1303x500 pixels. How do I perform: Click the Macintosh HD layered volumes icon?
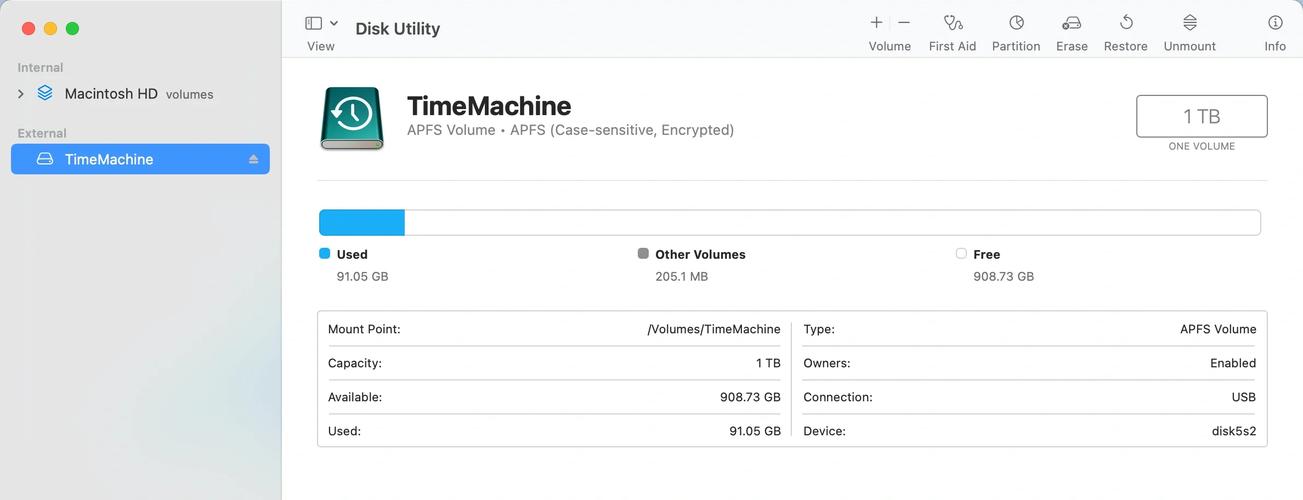pos(45,93)
